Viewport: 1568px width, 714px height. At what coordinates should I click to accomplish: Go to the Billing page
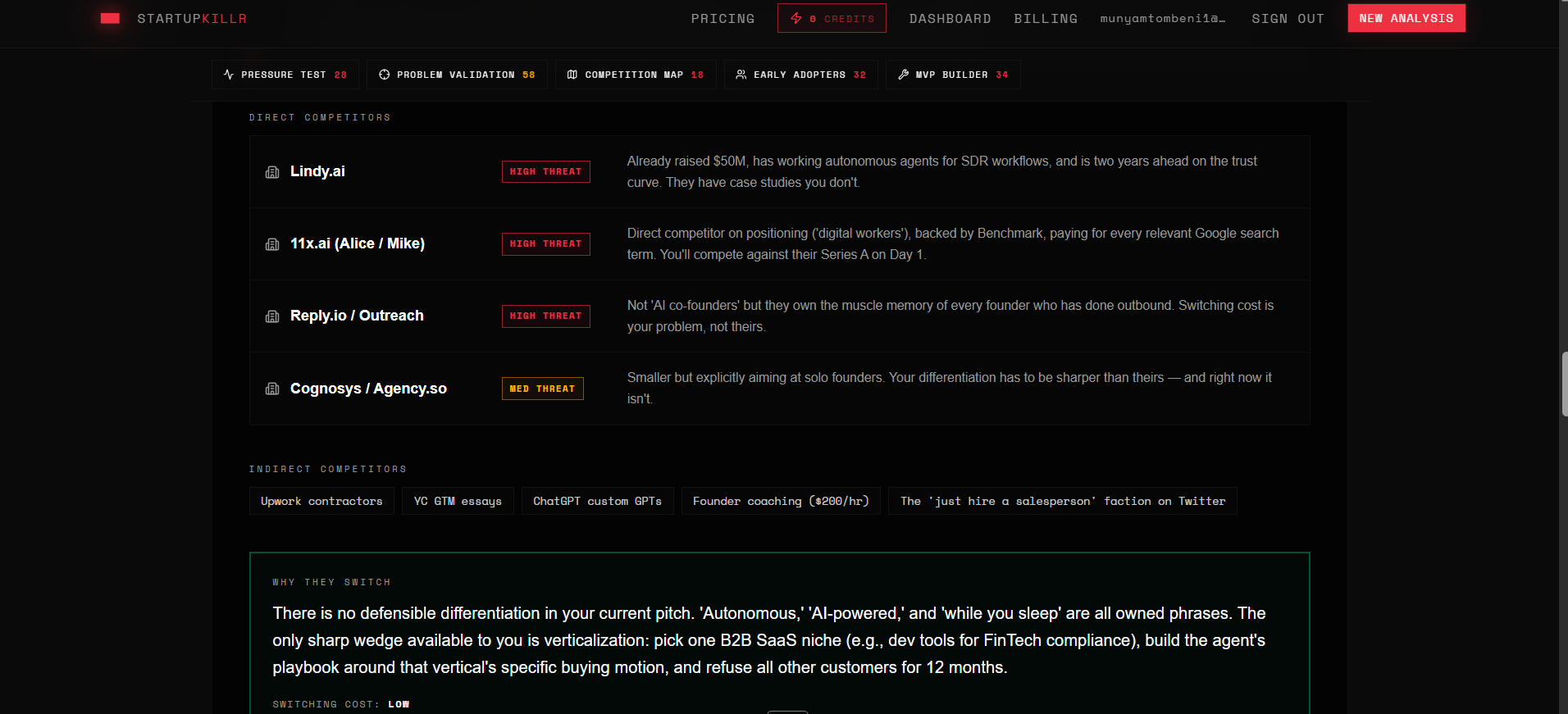tap(1046, 18)
